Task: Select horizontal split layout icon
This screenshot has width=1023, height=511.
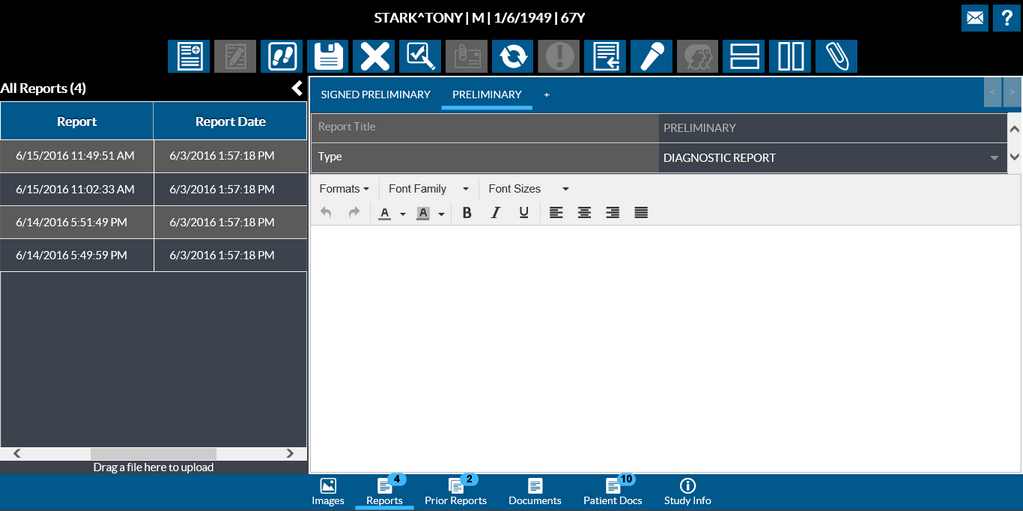Action: click(744, 56)
